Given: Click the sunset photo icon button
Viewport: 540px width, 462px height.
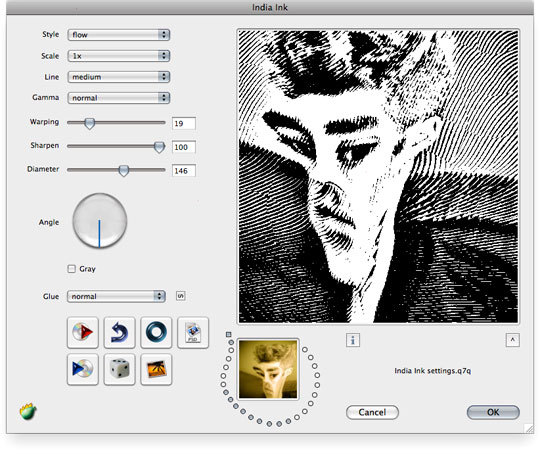Looking at the screenshot, I should (x=156, y=369).
